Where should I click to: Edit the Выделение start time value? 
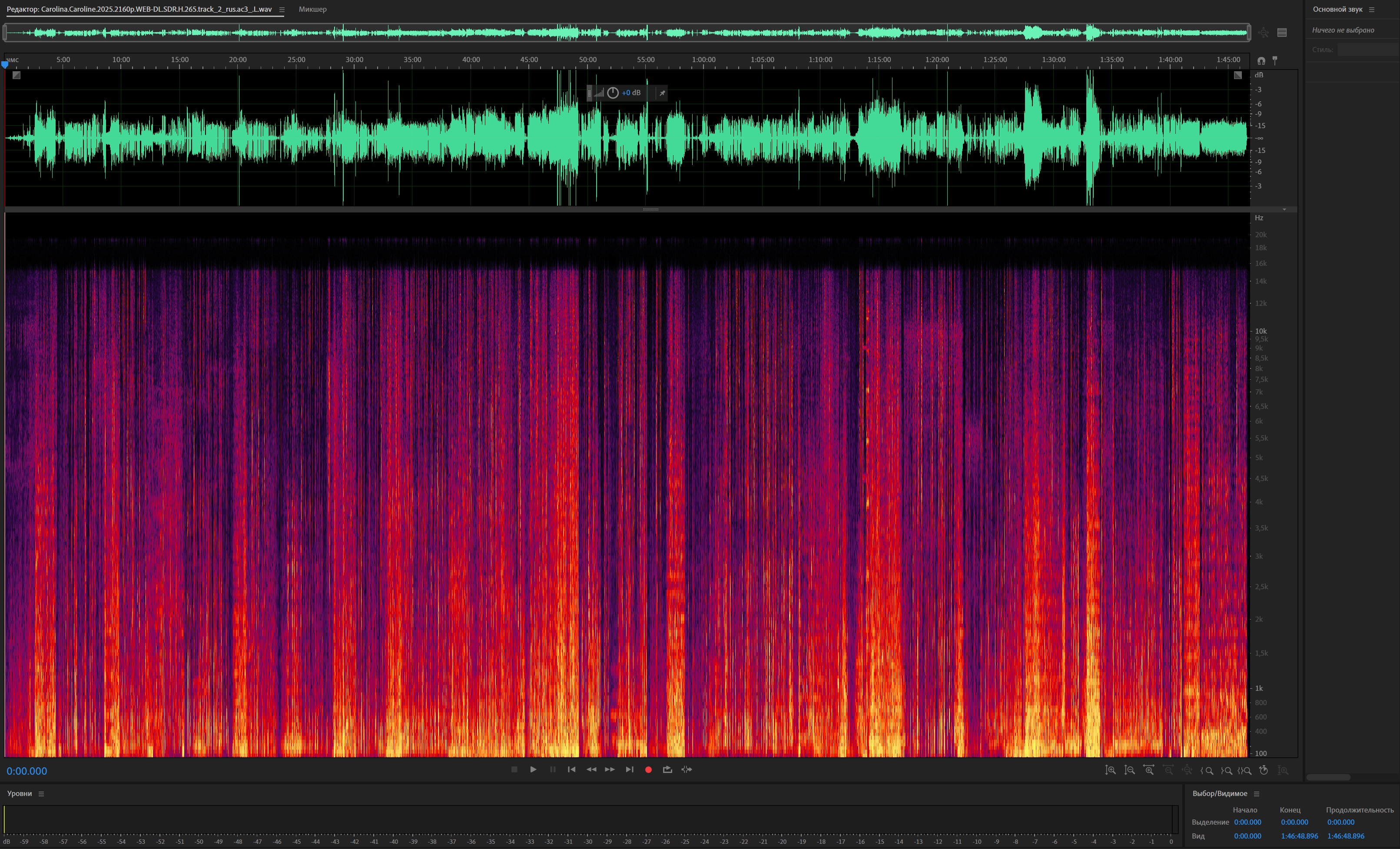click(1247, 822)
